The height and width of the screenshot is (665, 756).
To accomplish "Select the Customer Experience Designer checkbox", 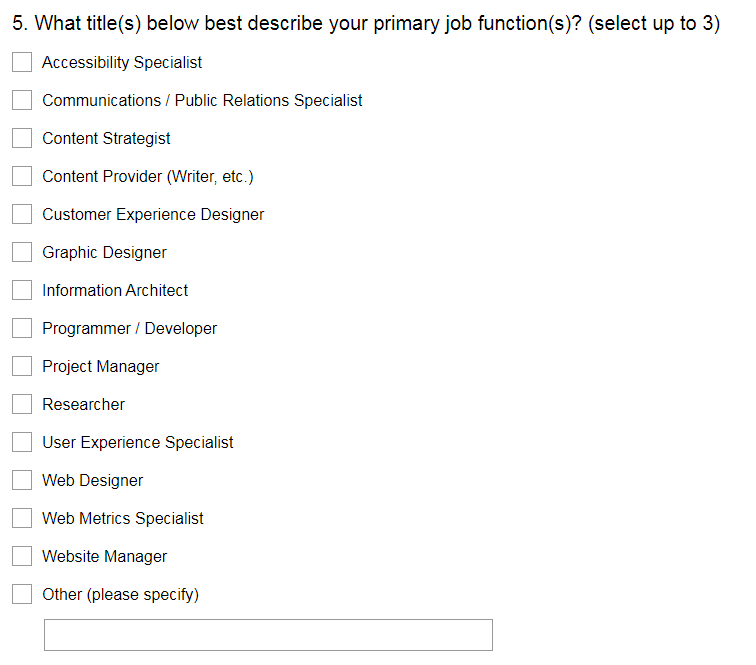I will tap(22, 214).
